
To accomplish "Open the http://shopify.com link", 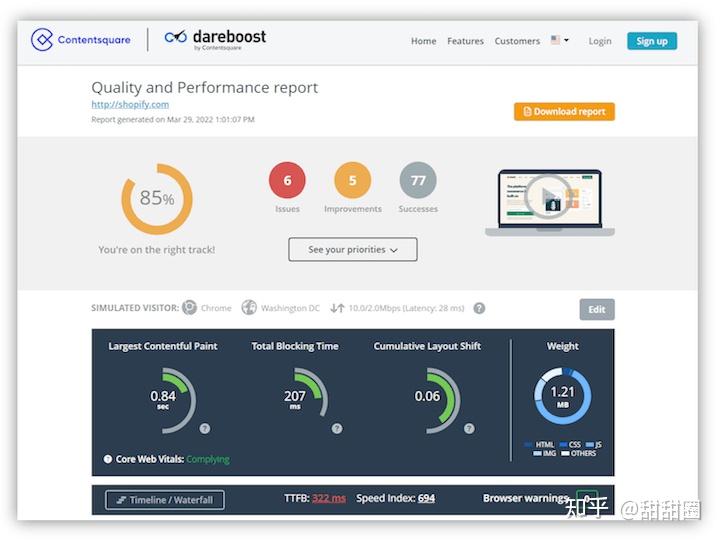I will 130,104.
